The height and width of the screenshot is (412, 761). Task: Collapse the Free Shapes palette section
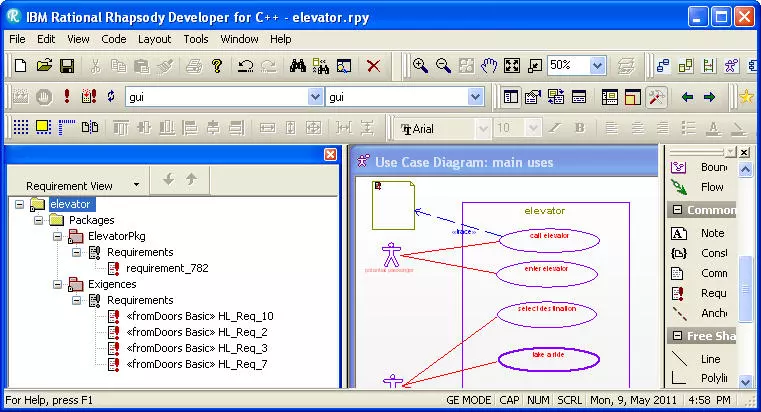click(x=678, y=336)
